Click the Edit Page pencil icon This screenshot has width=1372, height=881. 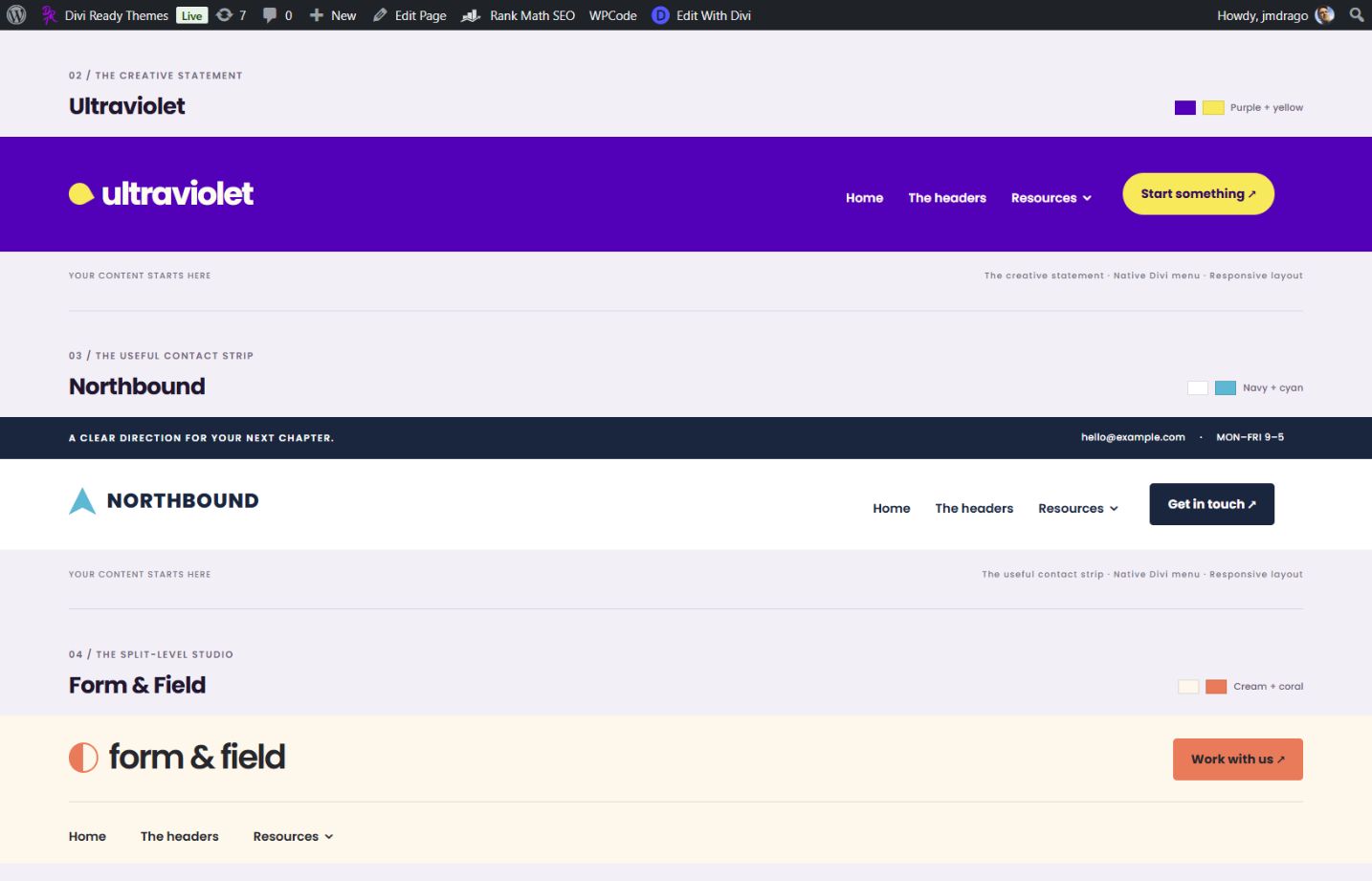coord(380,15)
